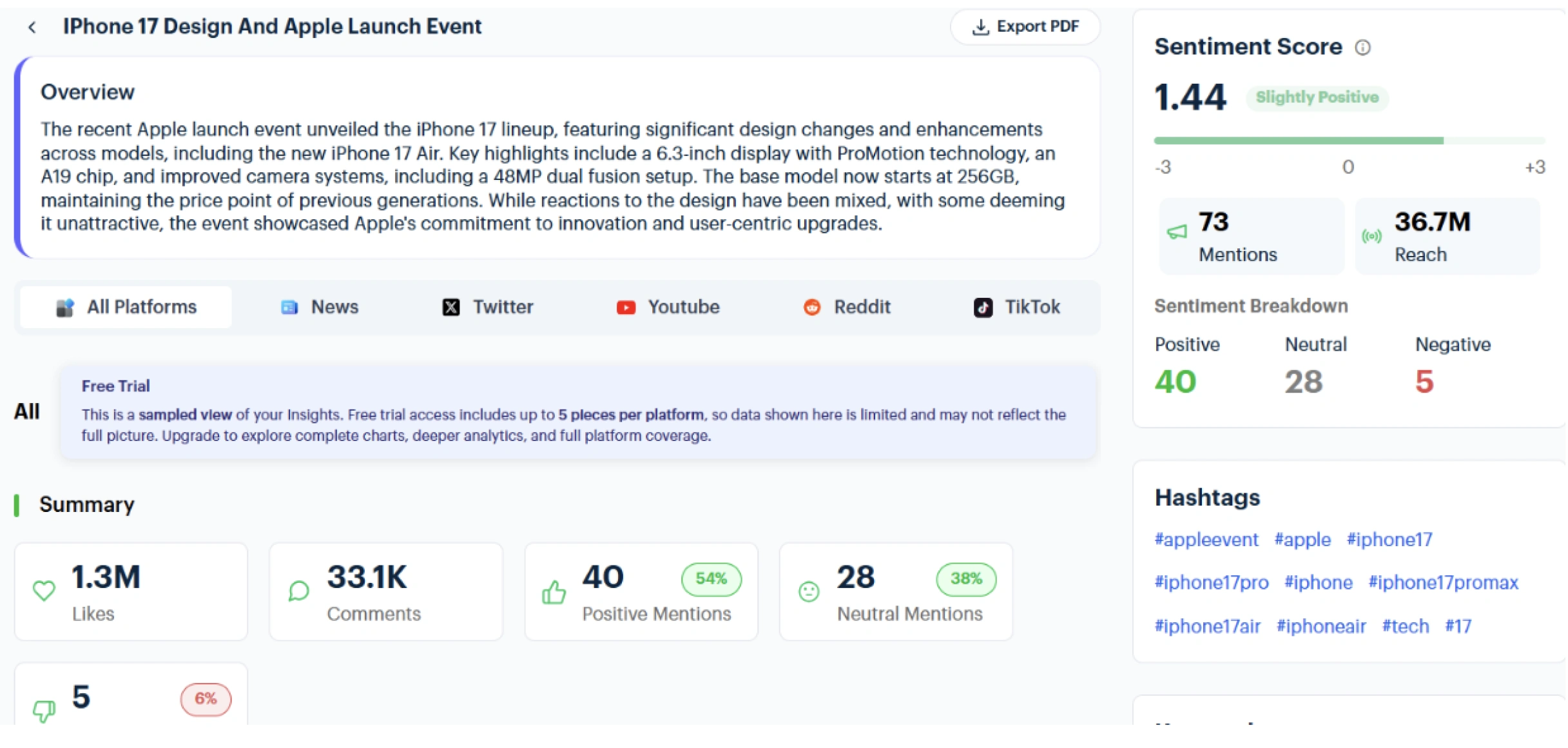Screen dimensions: 1568x748
Task: Switch to the Reddit tab
Action: point(847,307)
